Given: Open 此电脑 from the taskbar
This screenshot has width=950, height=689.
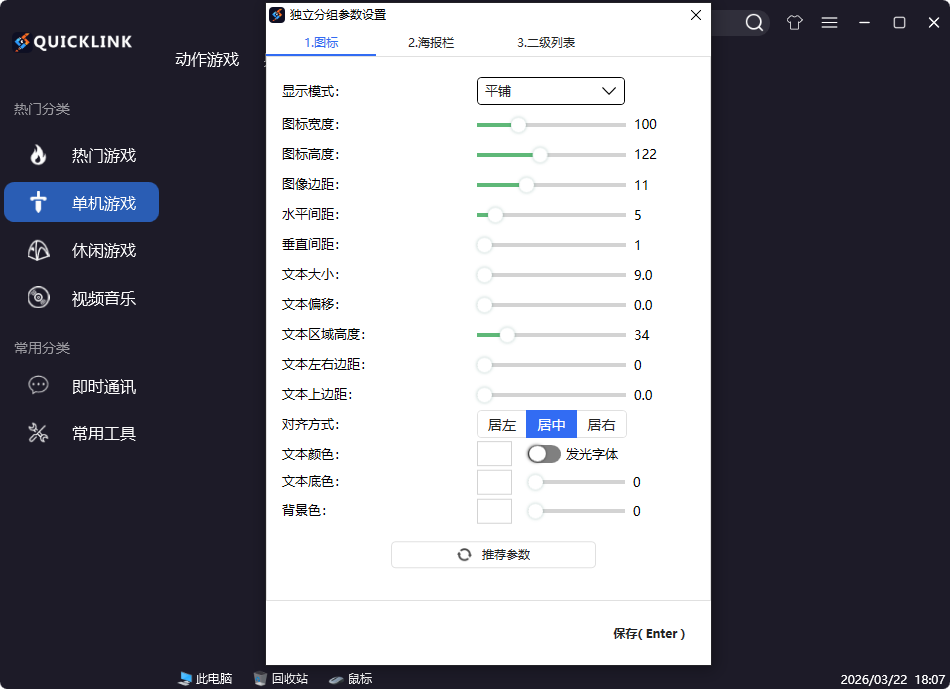Looking at the screenshot, I should point(204,678).
